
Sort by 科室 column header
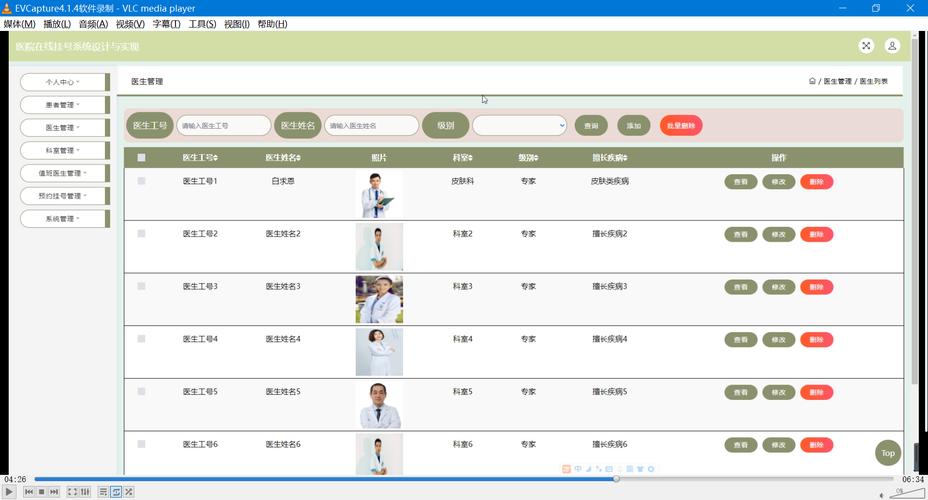click(462, 158)
